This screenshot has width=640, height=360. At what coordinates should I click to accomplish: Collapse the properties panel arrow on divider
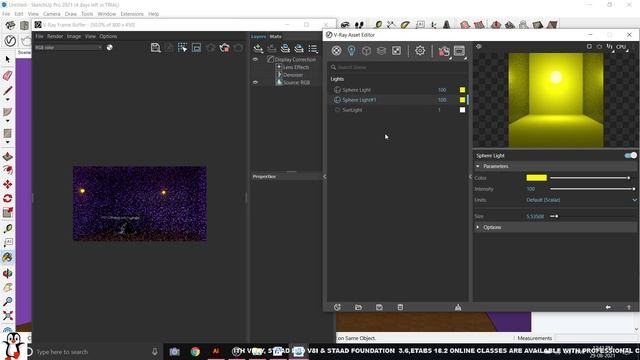coord(470,177)
